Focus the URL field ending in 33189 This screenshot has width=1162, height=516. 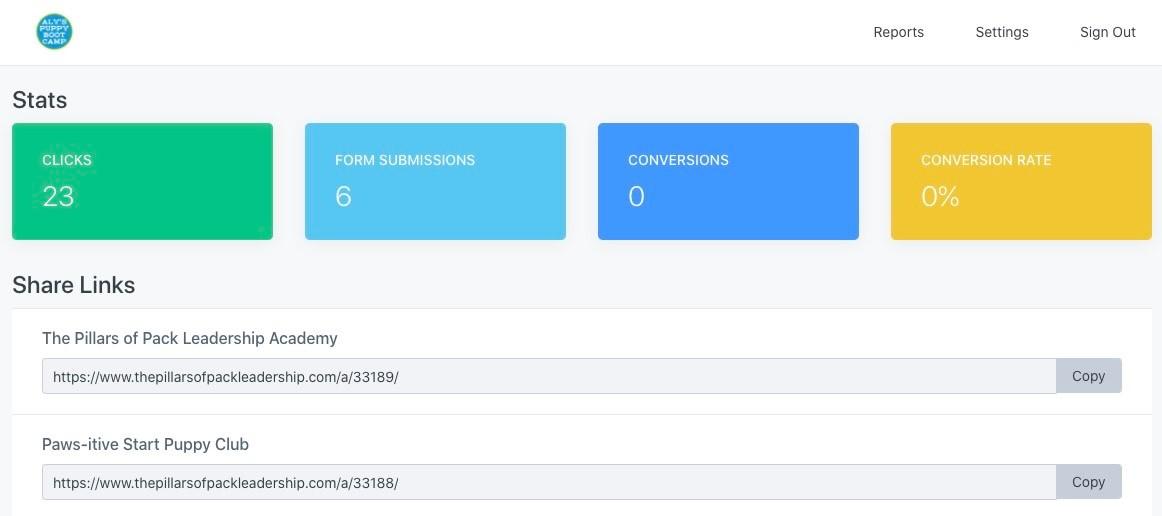click(548, 376)
